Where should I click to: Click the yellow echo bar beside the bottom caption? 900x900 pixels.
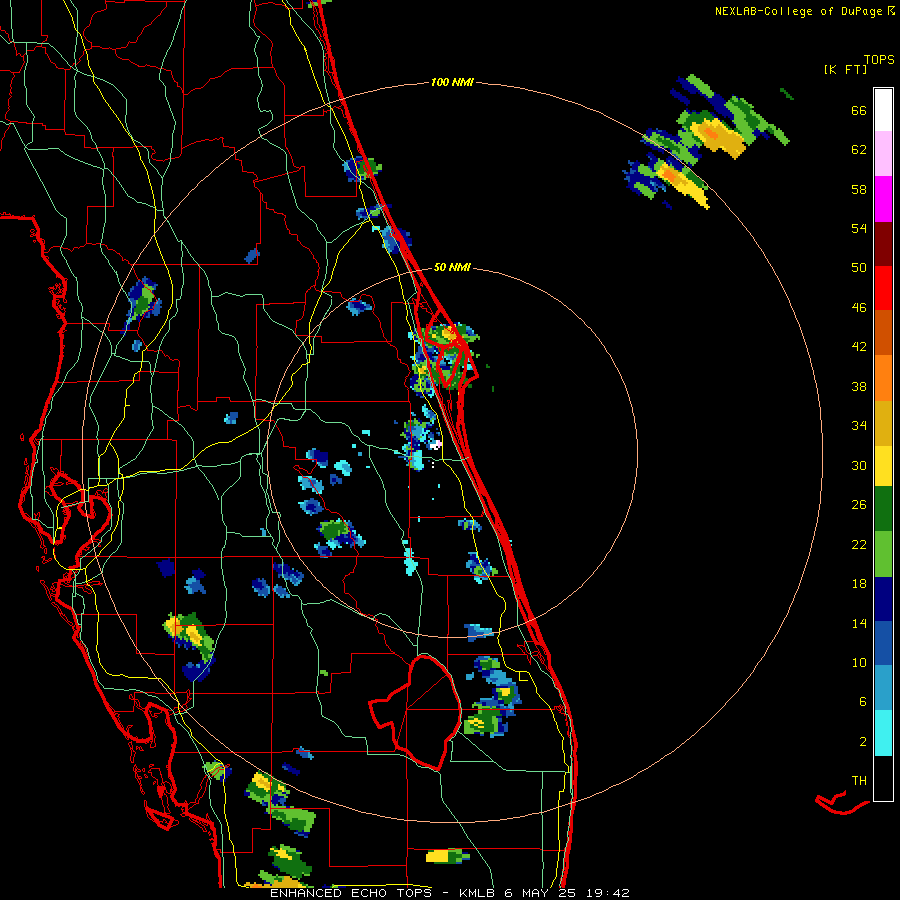(447, 856)
